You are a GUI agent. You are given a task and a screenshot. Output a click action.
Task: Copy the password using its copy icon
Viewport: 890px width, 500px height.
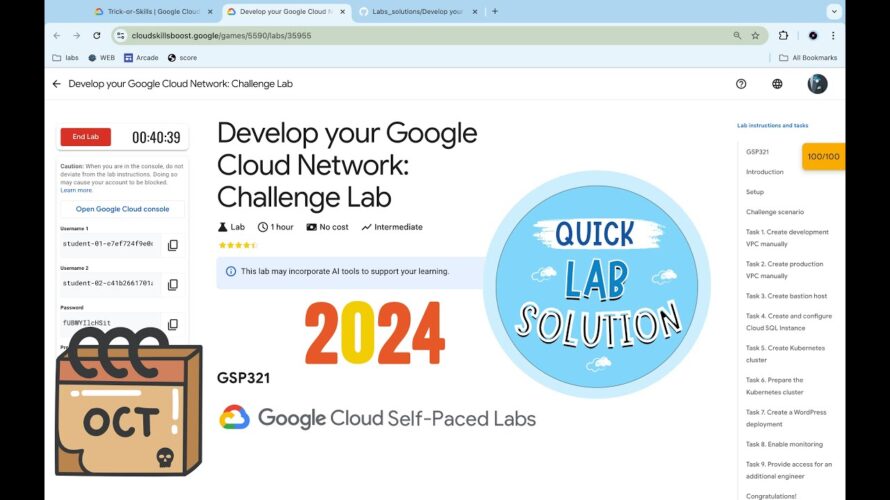[173, 324]
